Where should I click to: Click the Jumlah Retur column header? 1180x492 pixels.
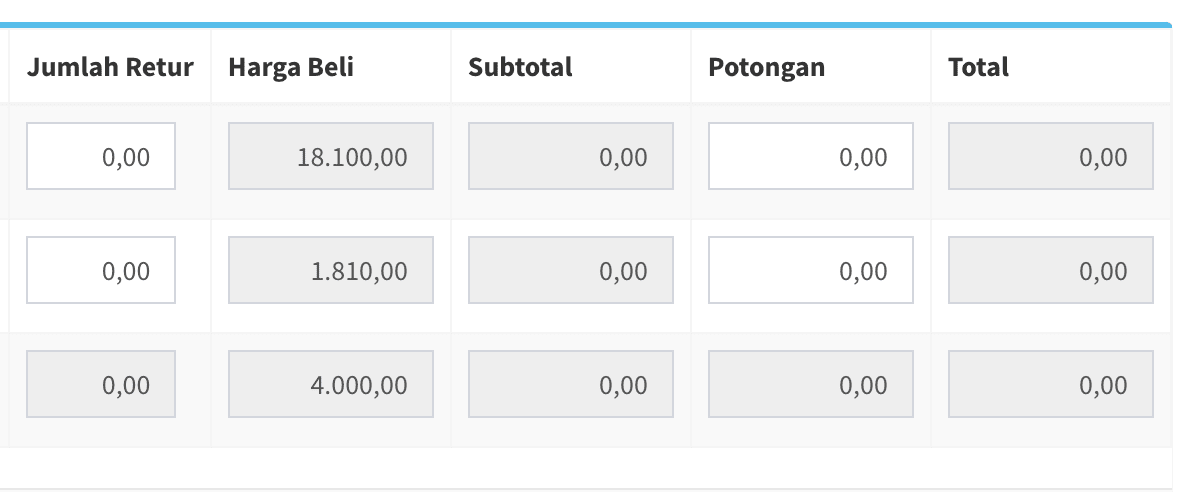[x=111, y=67]
